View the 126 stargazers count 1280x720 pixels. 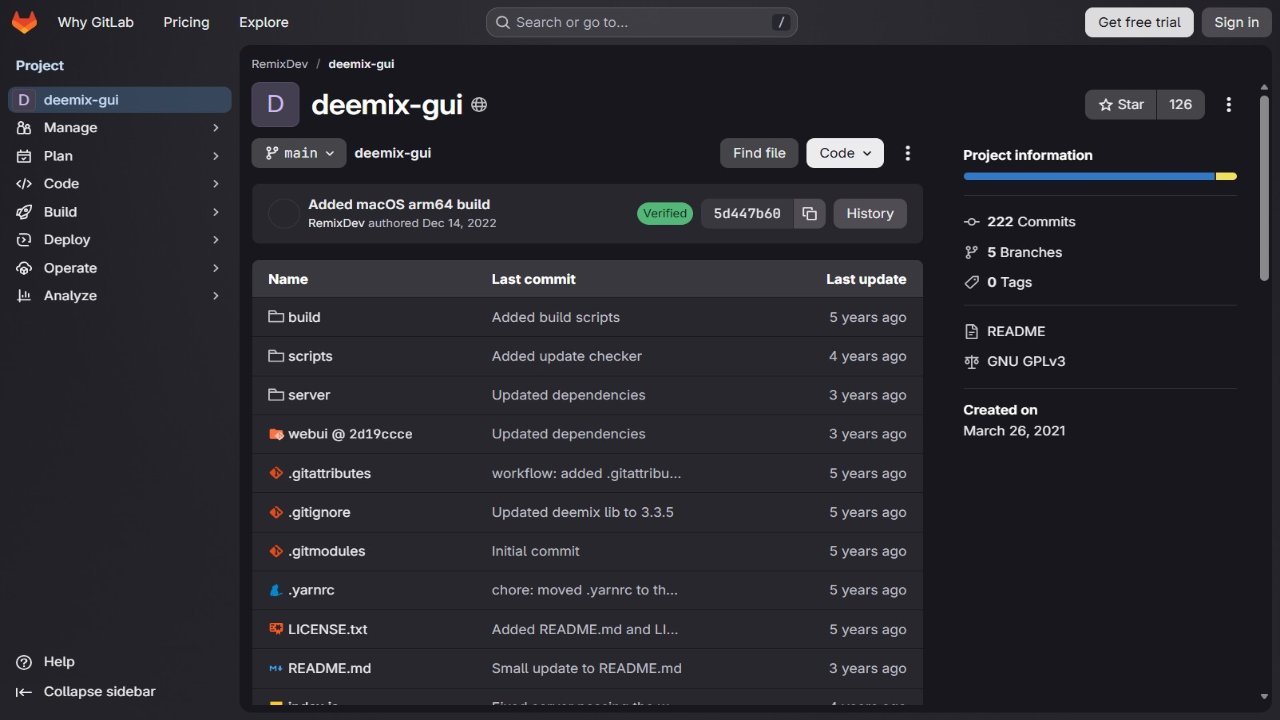click(1181, 104)
